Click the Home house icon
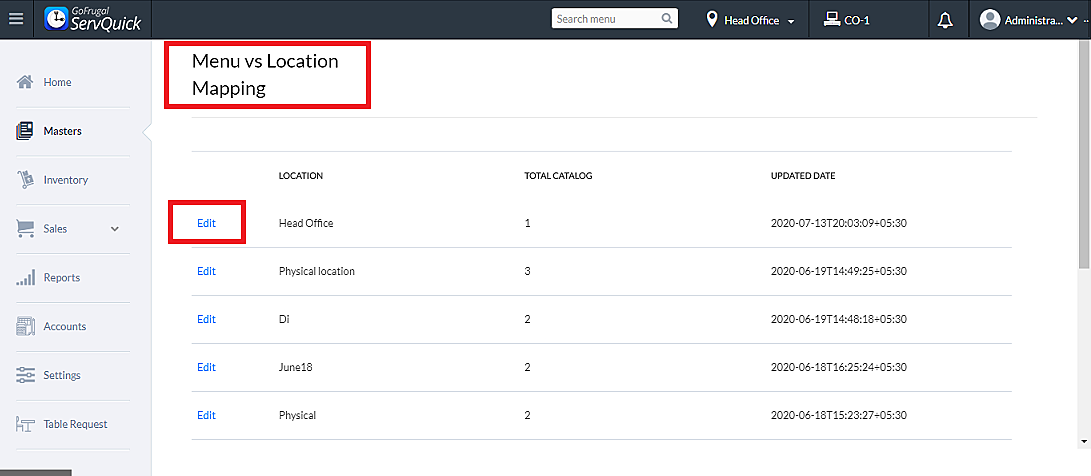 pos(26,82)
